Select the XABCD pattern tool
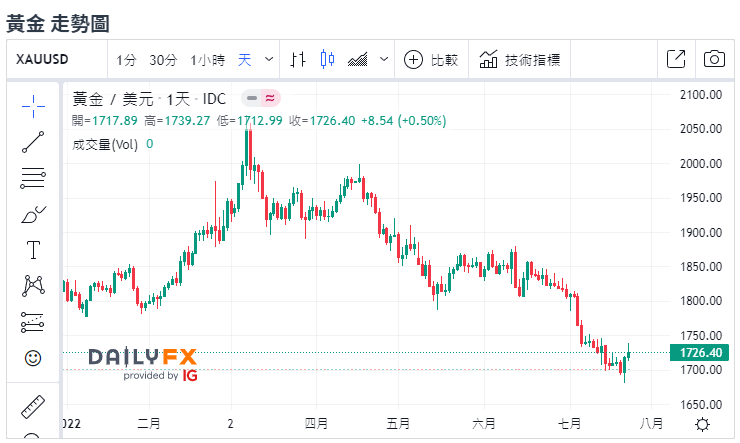740x443 pixels. 33,286
